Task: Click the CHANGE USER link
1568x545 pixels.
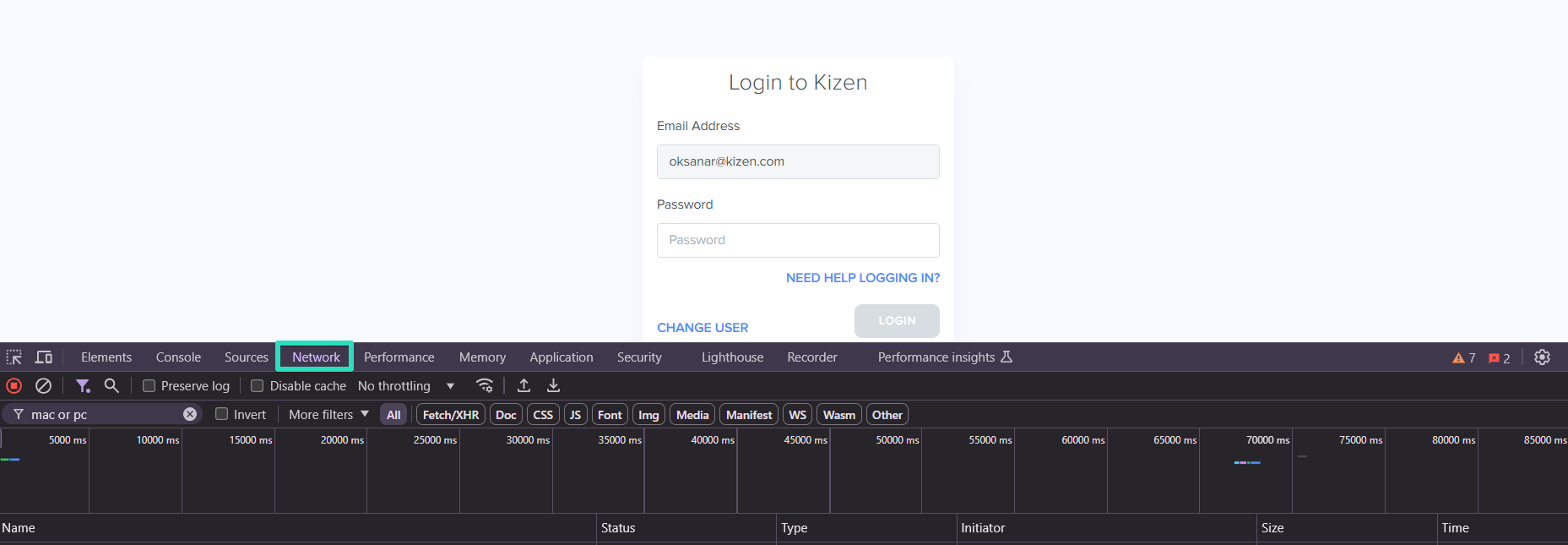Action: pyautogui.click(x=703, y=328)
